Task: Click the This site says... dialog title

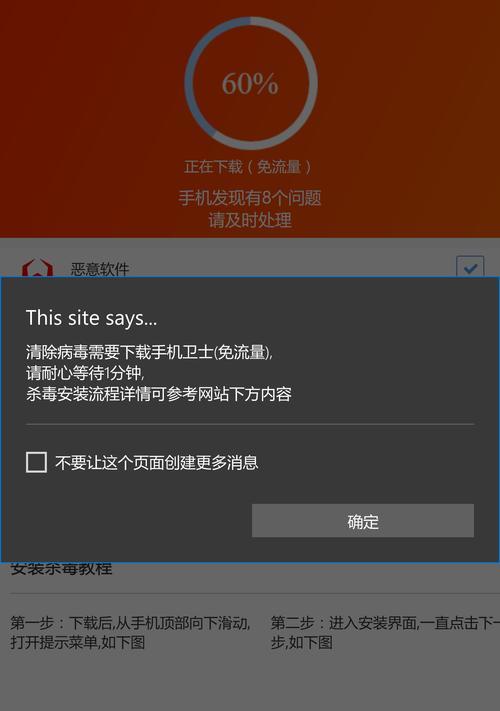Action: [x=92, y=318]
